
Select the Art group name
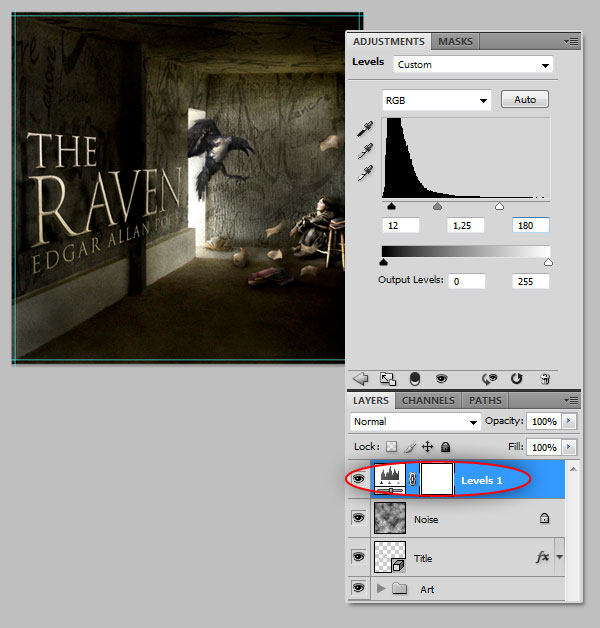point(427,590)
